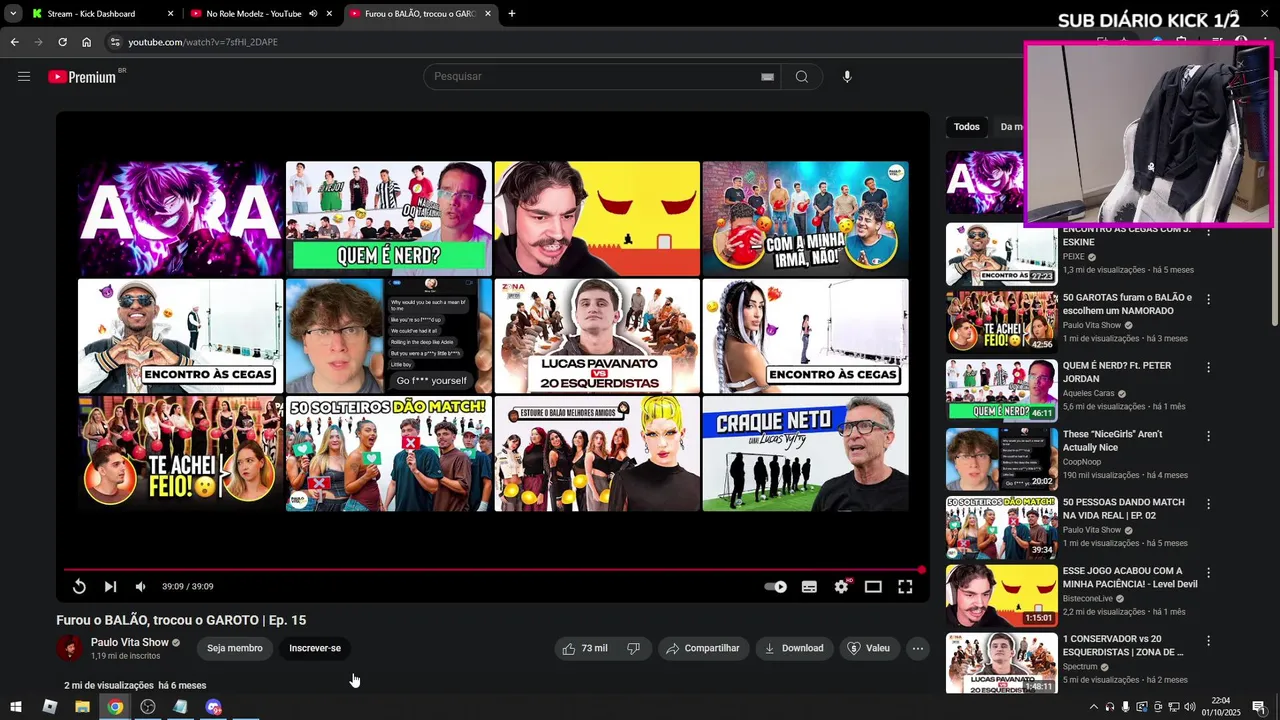Screen dimensions: 1280x720
Task: Open Roblox from the taskbar
Action: pos(49,707)
